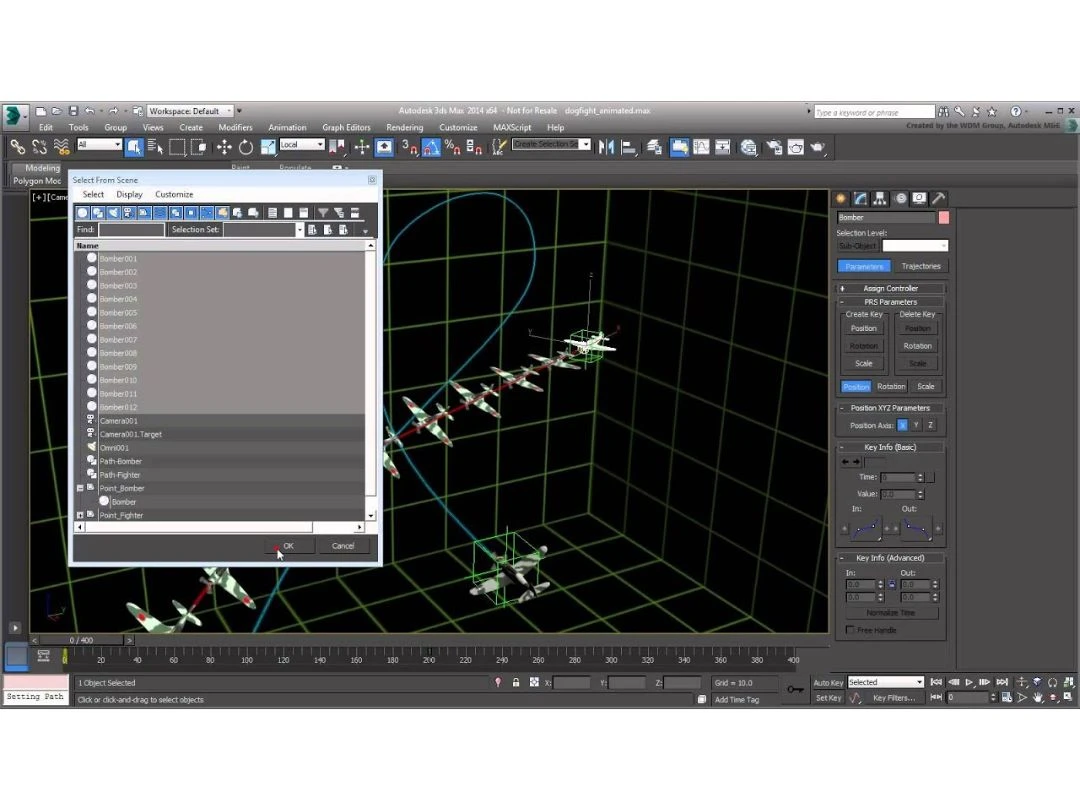Click the Key Filters button
Viewport: 1080px width, 810px height.
(893, 698)
